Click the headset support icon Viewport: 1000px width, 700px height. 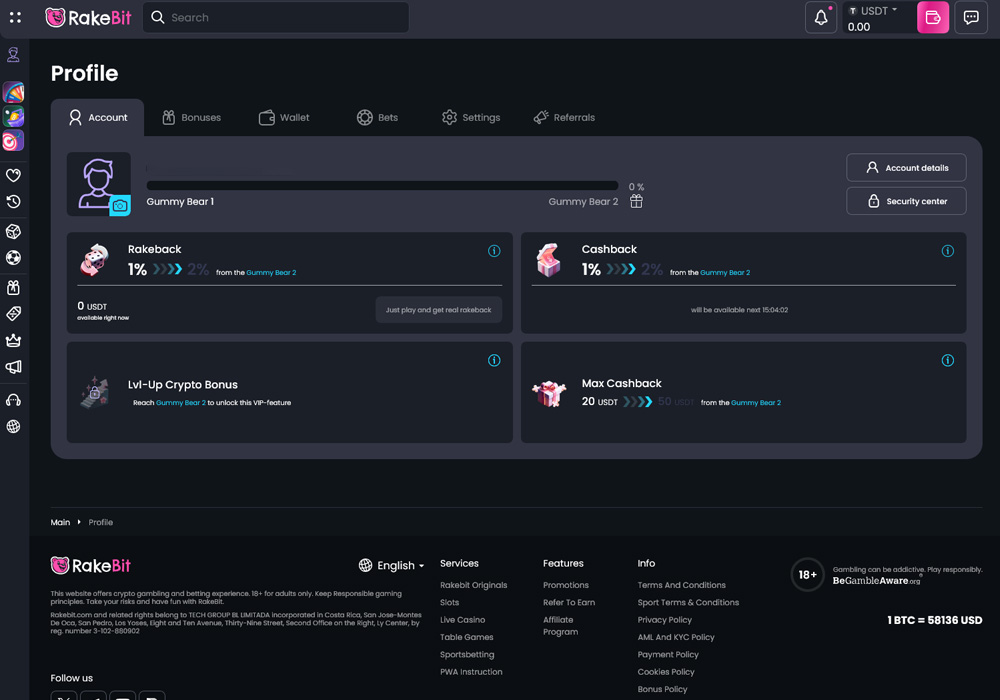point(13,400)
